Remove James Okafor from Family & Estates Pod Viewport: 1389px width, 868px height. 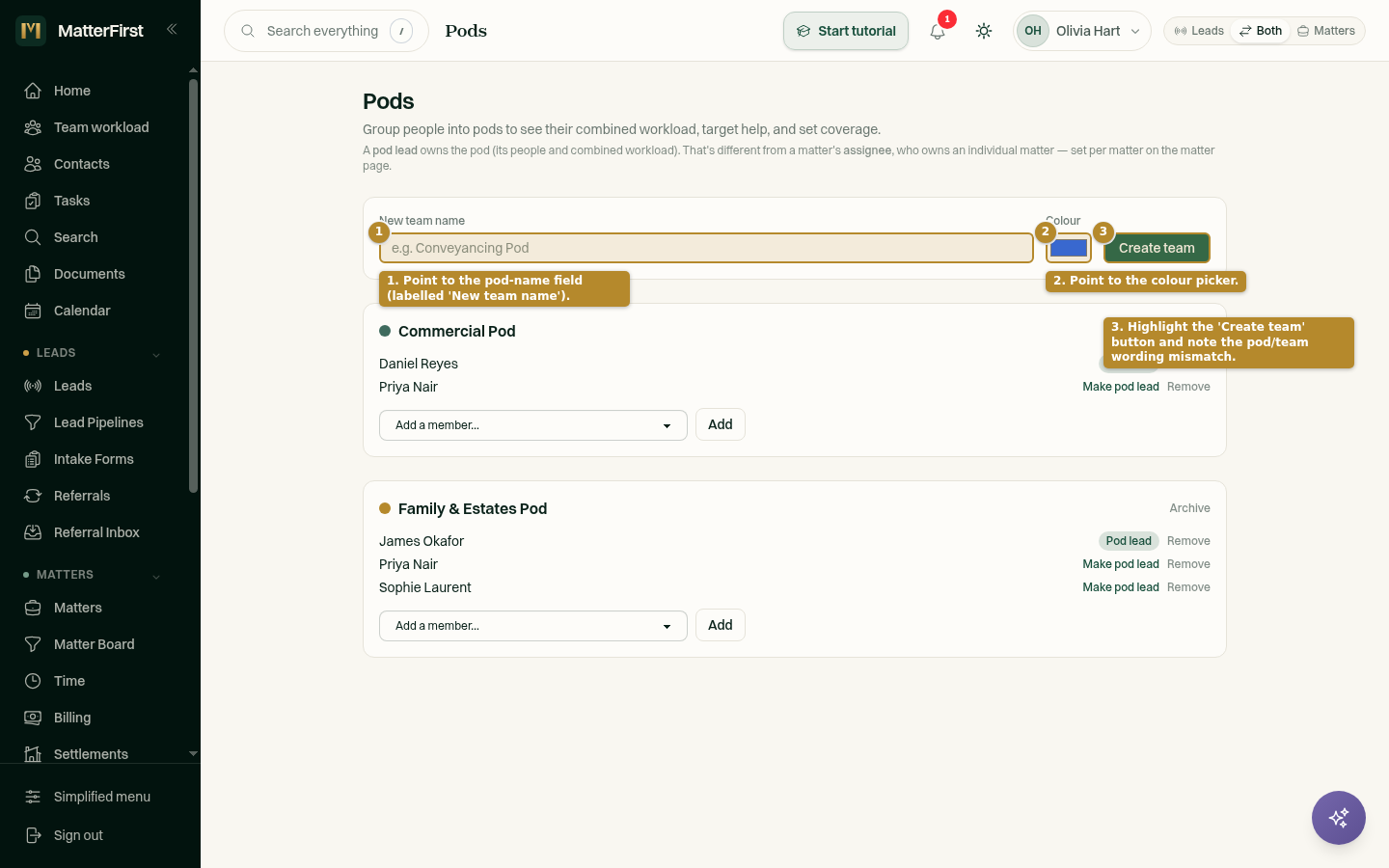pyautogui.click(x=1188, y=541)
